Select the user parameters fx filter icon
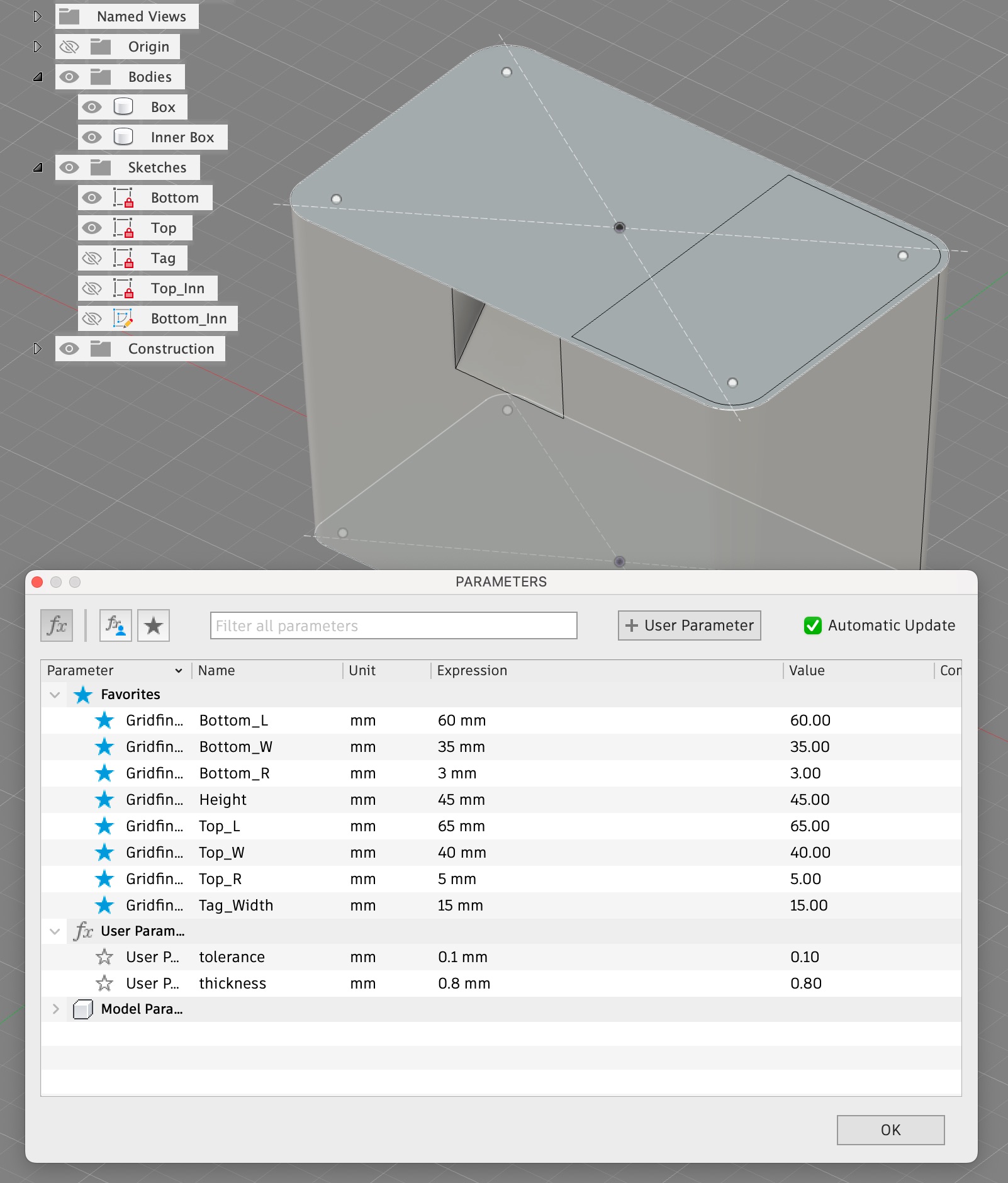Screen dimensions: 1008x1183 (115, 625)
